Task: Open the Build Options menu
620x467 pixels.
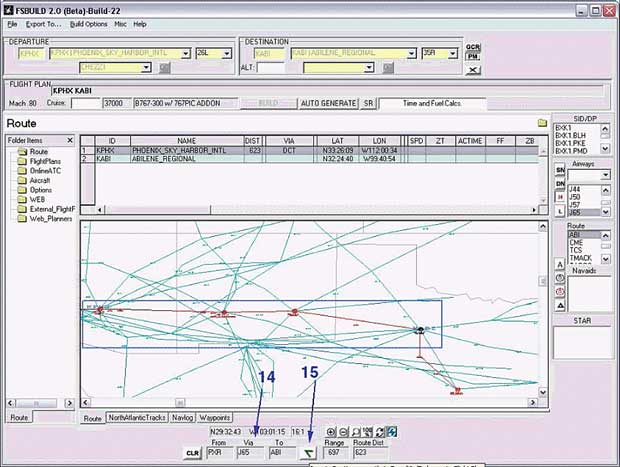Action: 89,24
